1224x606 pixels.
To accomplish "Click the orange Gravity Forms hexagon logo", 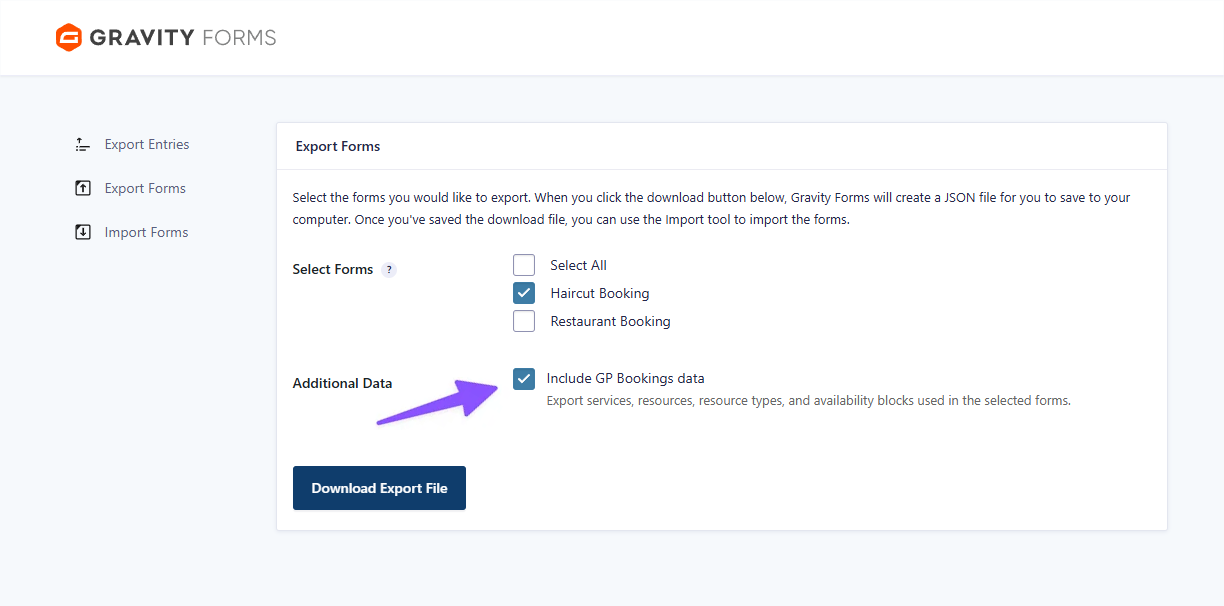I will point(68,38).
